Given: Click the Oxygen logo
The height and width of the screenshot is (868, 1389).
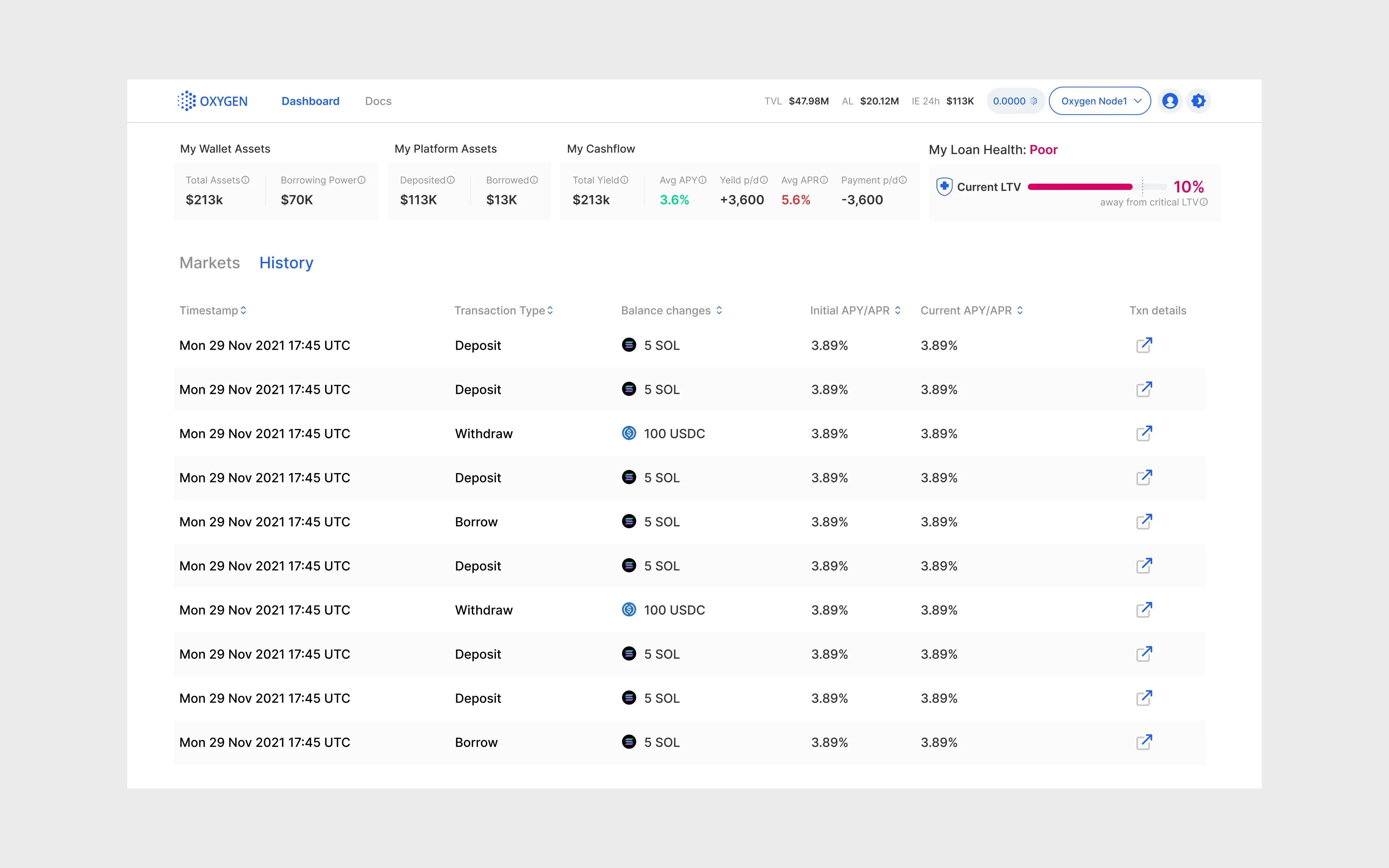Looking at the screenshot, I should coord(212,101).
